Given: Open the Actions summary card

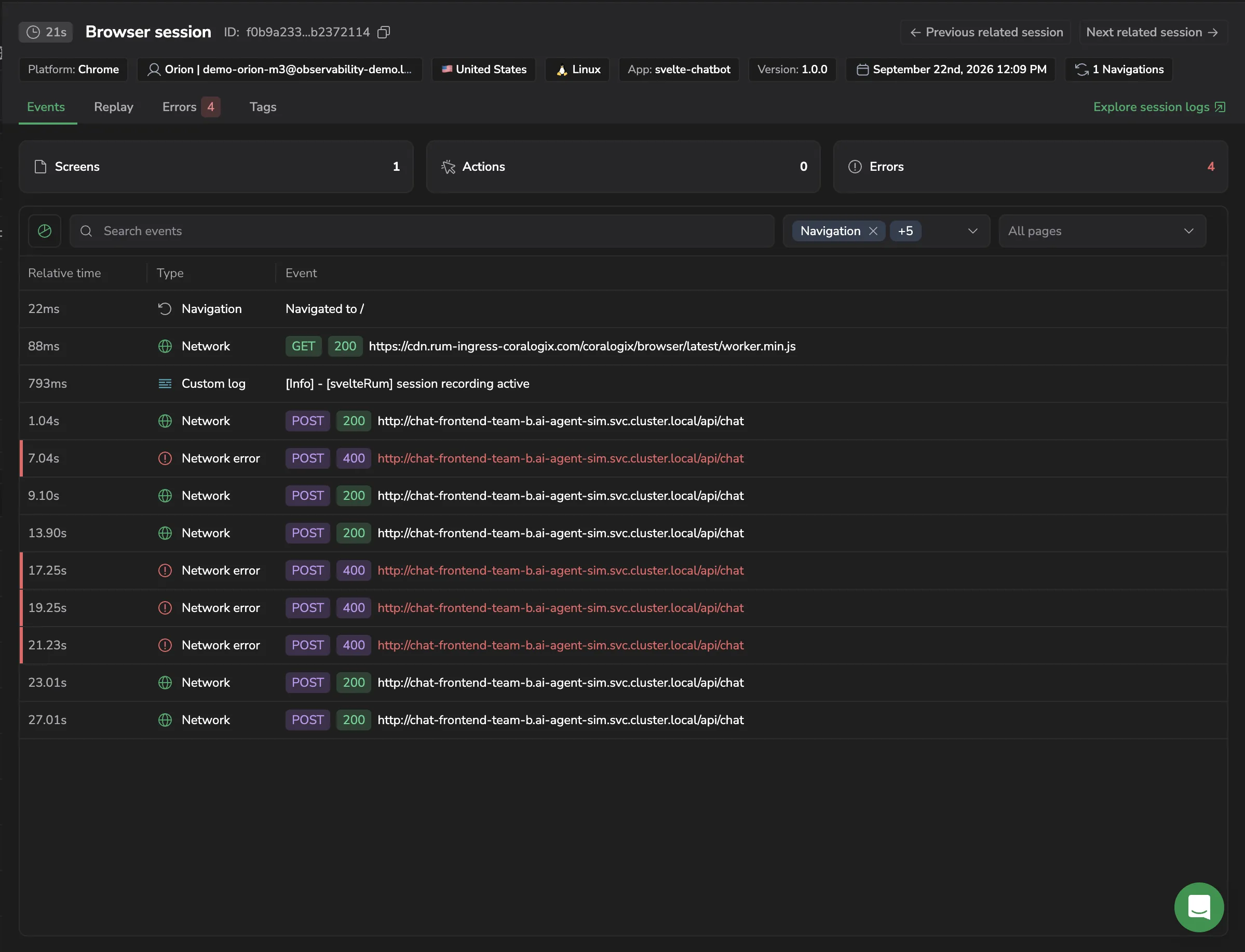Looking at the screenshot, I should (623, 167).
